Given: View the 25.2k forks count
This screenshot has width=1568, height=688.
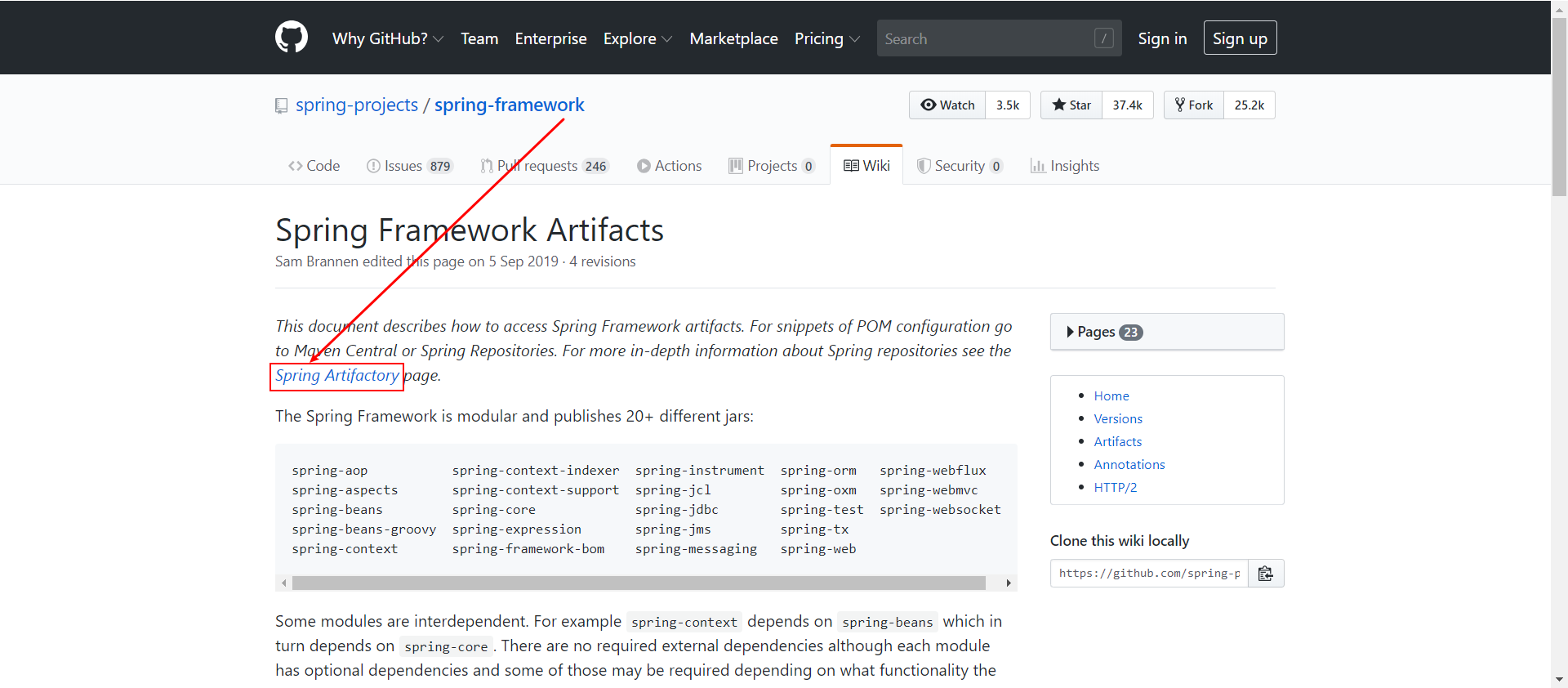Looking at the screenshot, I should point(1249,105).
